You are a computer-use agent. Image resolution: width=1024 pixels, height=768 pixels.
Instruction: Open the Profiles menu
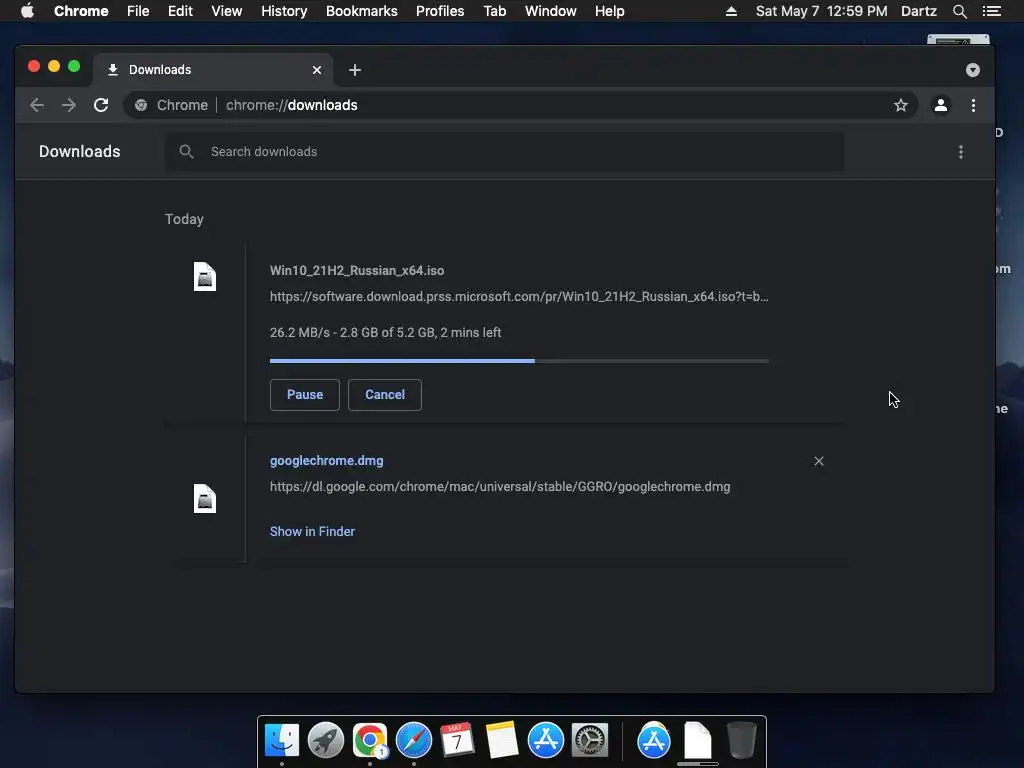click(440, 11)
